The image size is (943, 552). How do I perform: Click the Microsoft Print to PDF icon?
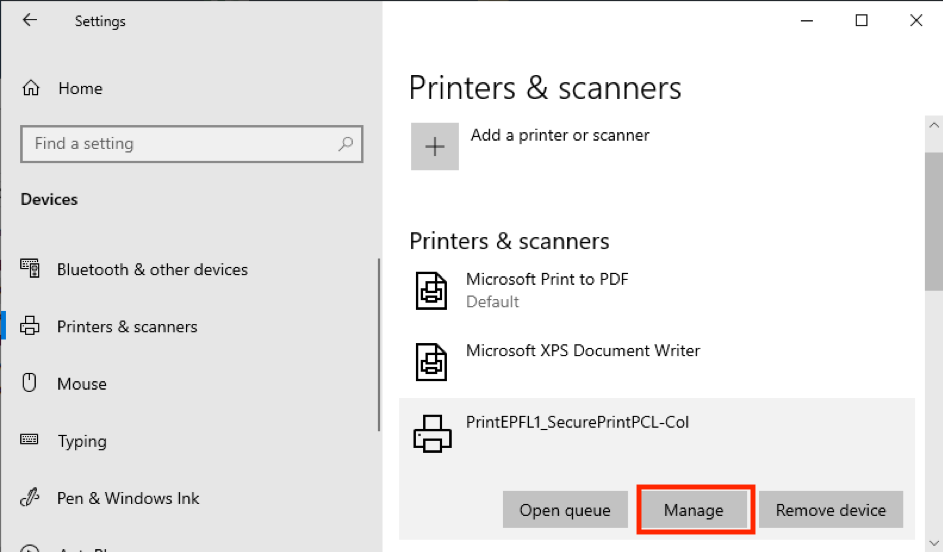(431, 291)
